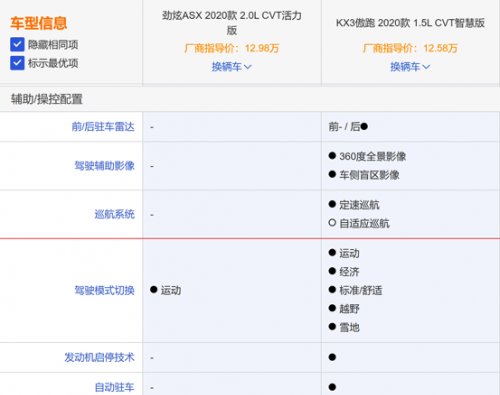
Task: Click the 360度全景影像 entry
Action: (367, 156)
